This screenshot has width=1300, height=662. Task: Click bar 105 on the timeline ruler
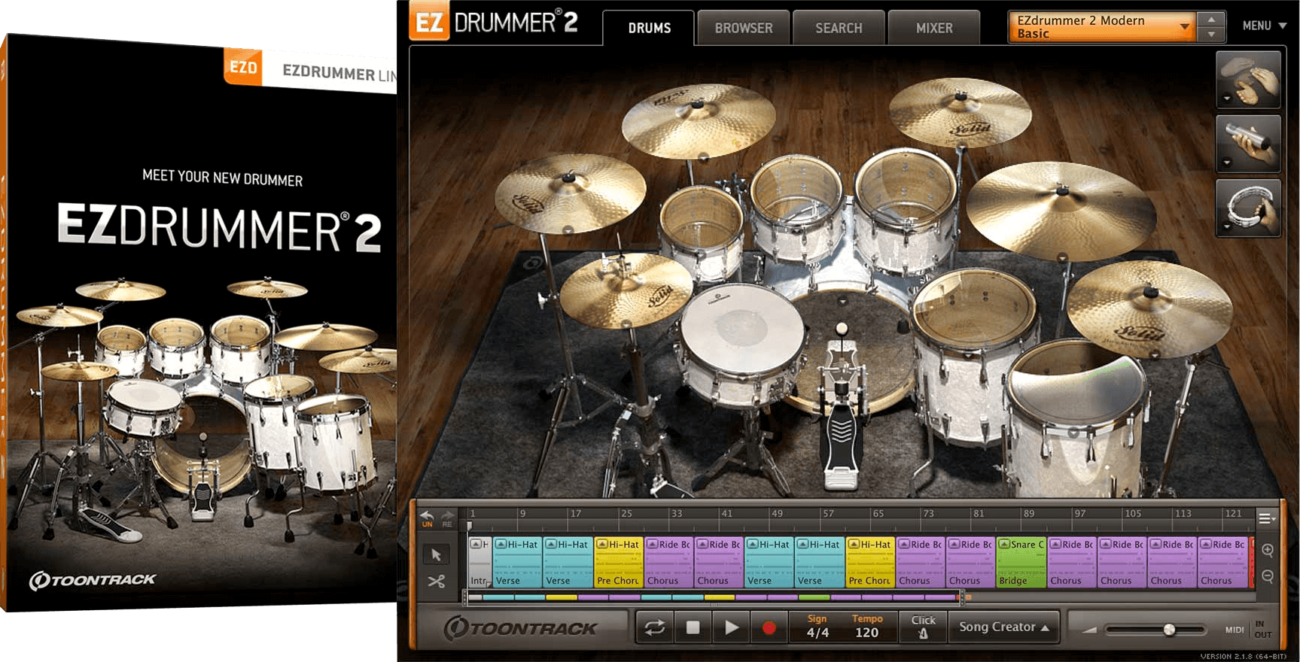click(1132, 514)
